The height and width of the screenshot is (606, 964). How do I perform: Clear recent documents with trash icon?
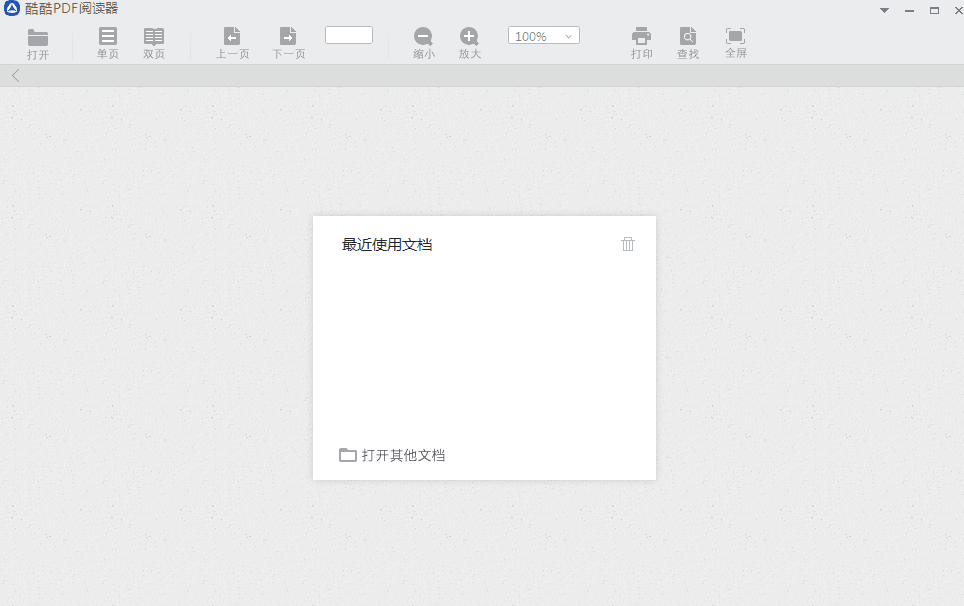(x=628, y=243)
